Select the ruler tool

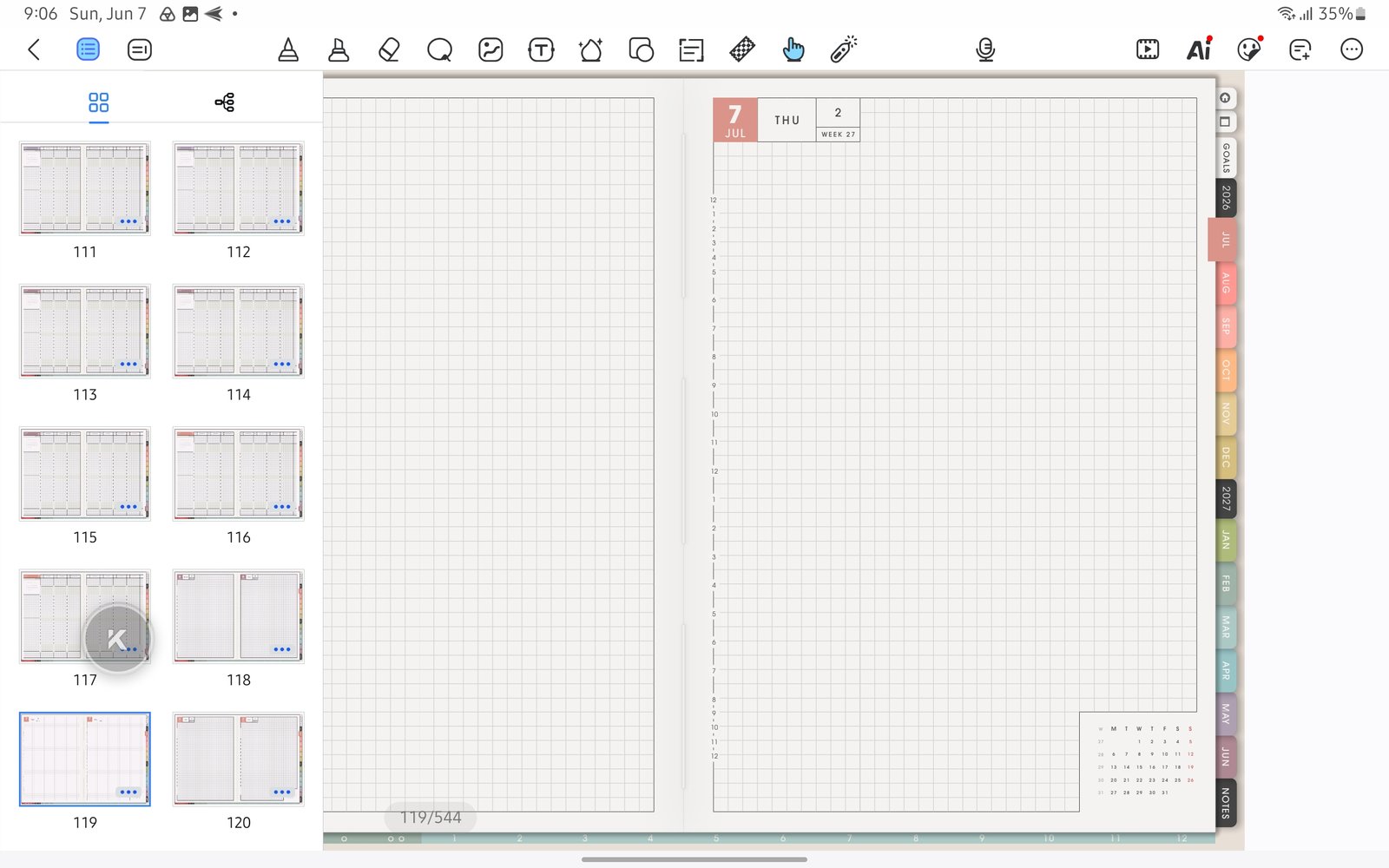point(742,49)
